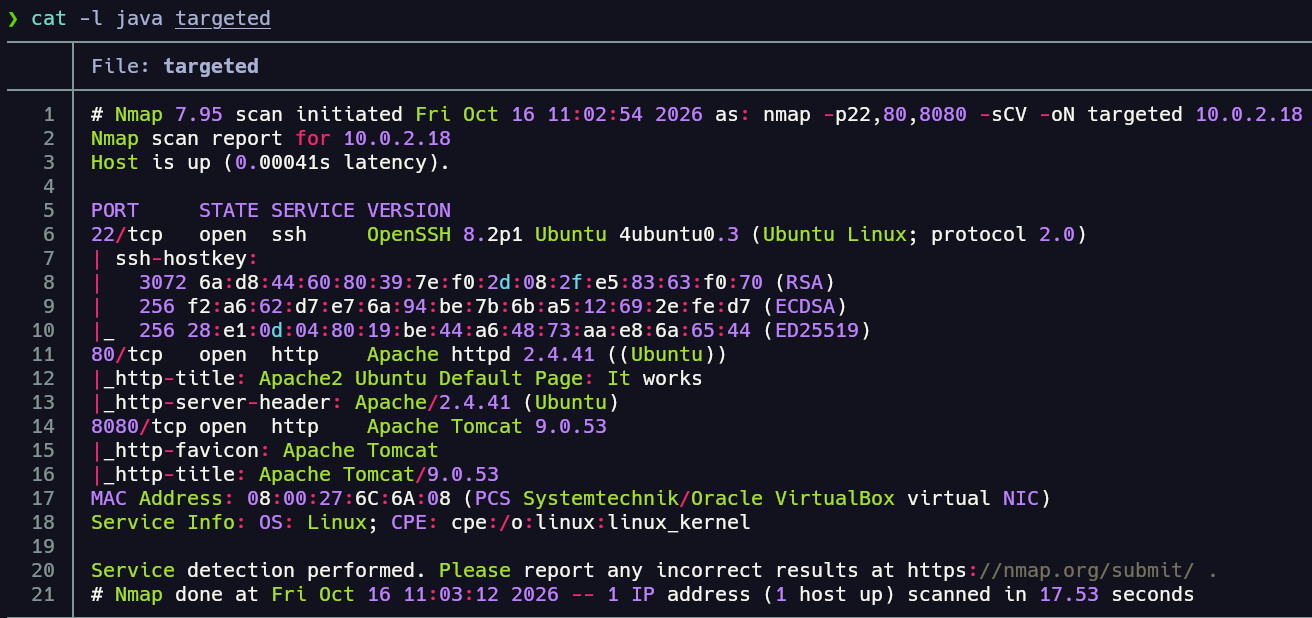Screen dimensions: 1312x618
Task: Open the https://nmap.org/submit/ link
Action: pos(1051,570)
